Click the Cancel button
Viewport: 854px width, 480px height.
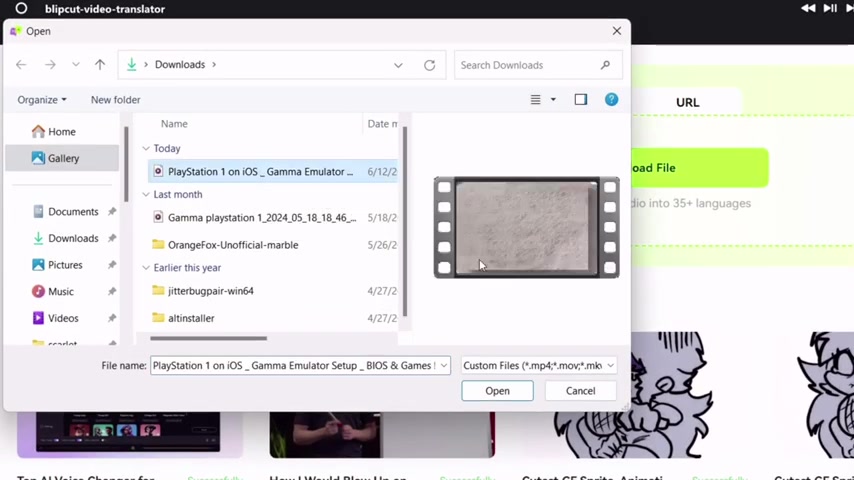(x=581, y=391)
